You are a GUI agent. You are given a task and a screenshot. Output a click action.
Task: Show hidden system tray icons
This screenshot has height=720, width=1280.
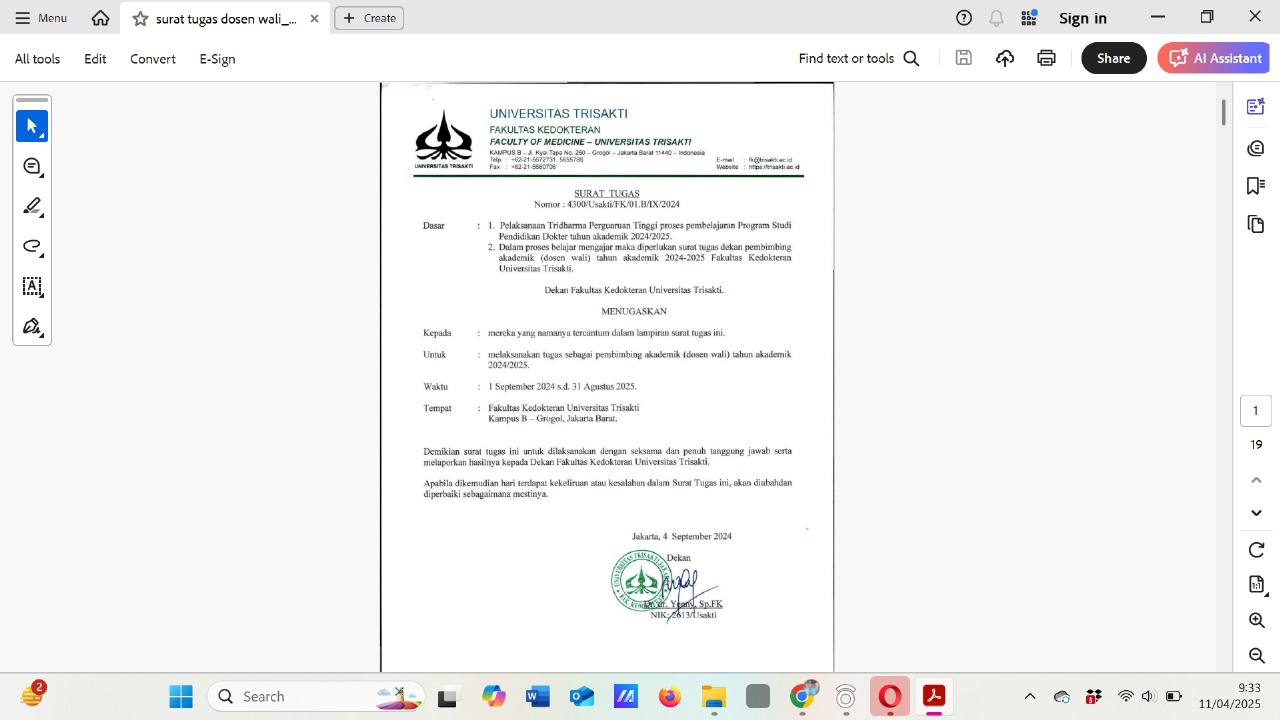point(1030,696)
